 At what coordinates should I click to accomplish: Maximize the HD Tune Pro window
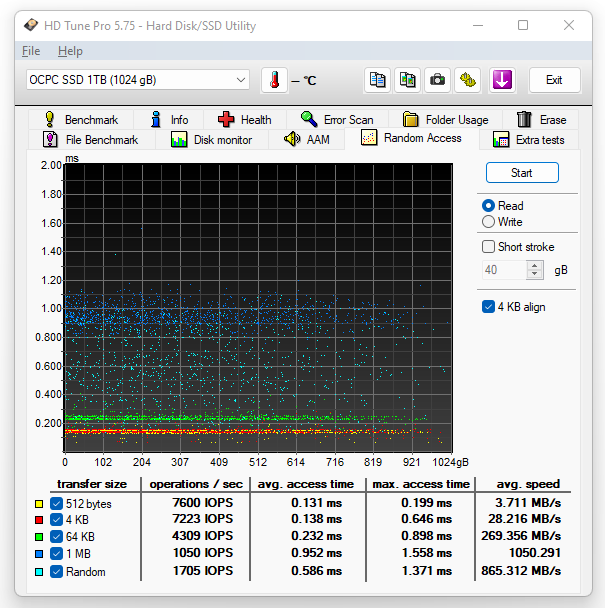[523, 25]
